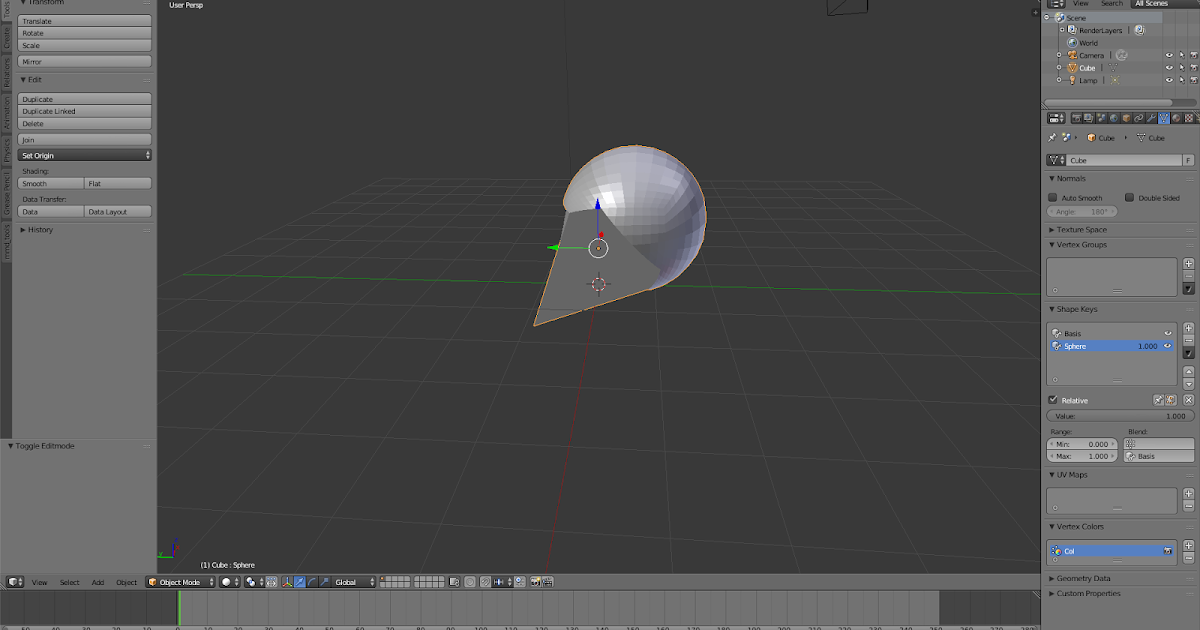Toggle proportional editing in the header
Viewport: 1200px width, 630px height.
[x=270, y=581]
